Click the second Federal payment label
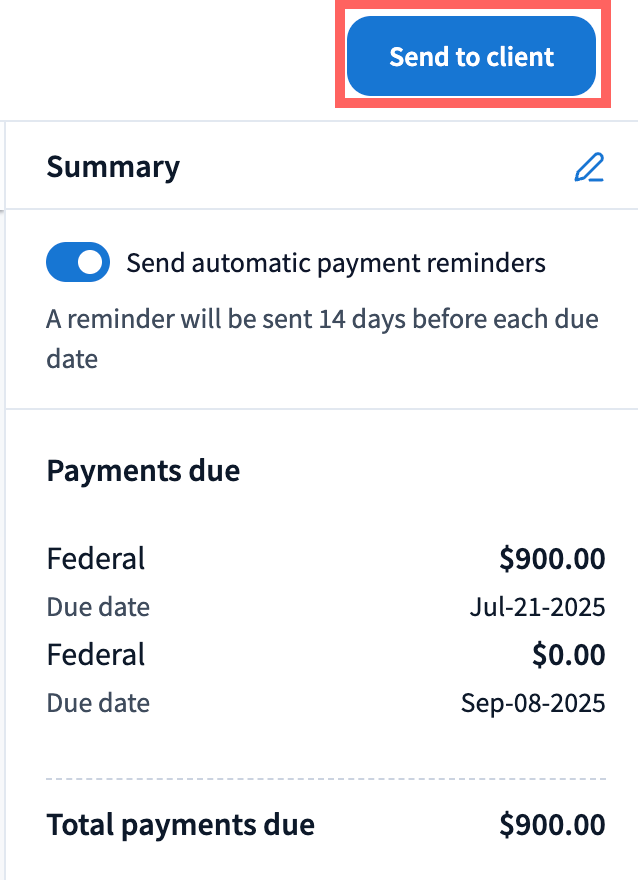Image resolution: width=638 pixels, height=880 pixels. tap(96, 655)
